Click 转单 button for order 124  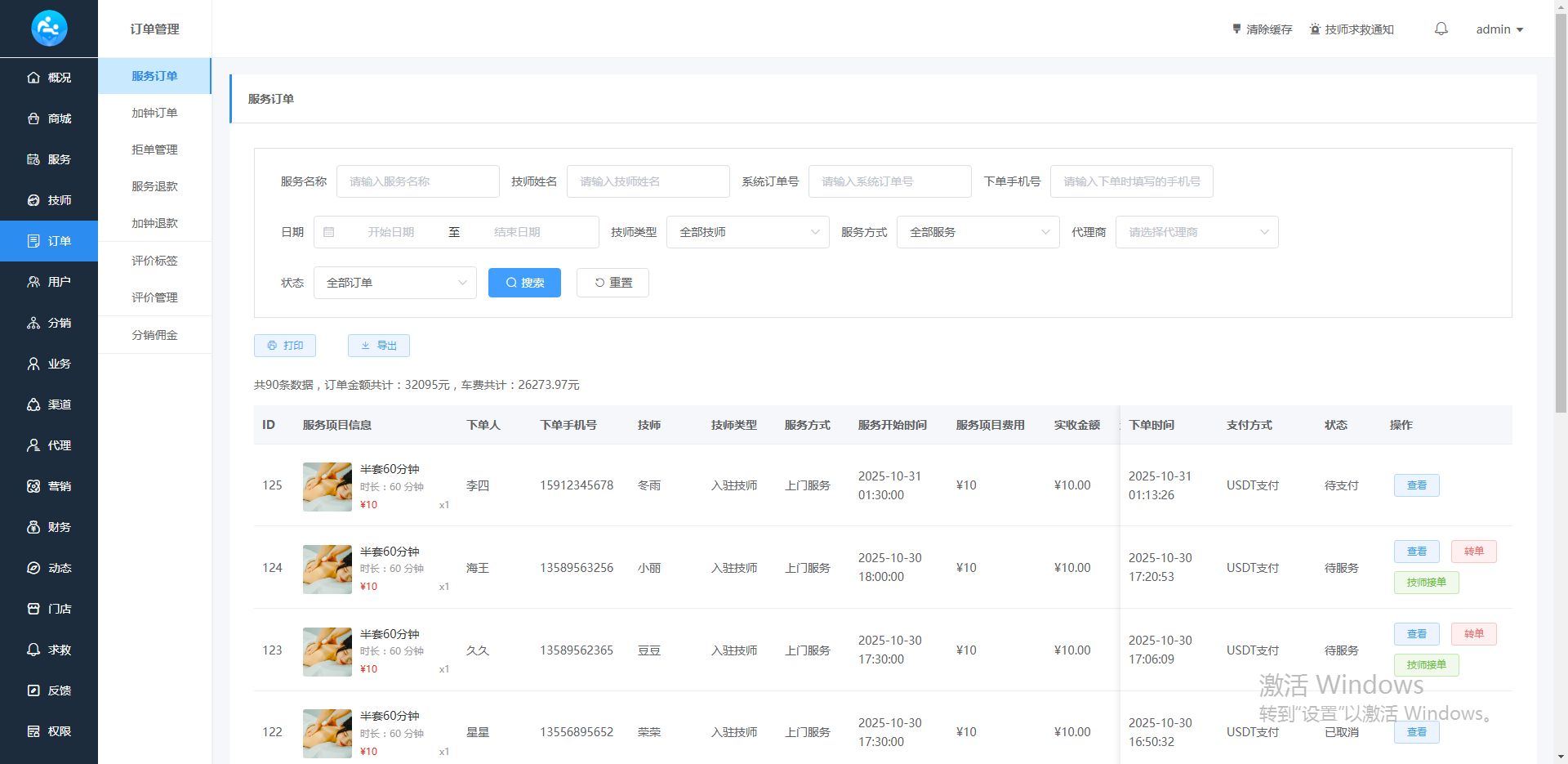tap(1473, 552)
